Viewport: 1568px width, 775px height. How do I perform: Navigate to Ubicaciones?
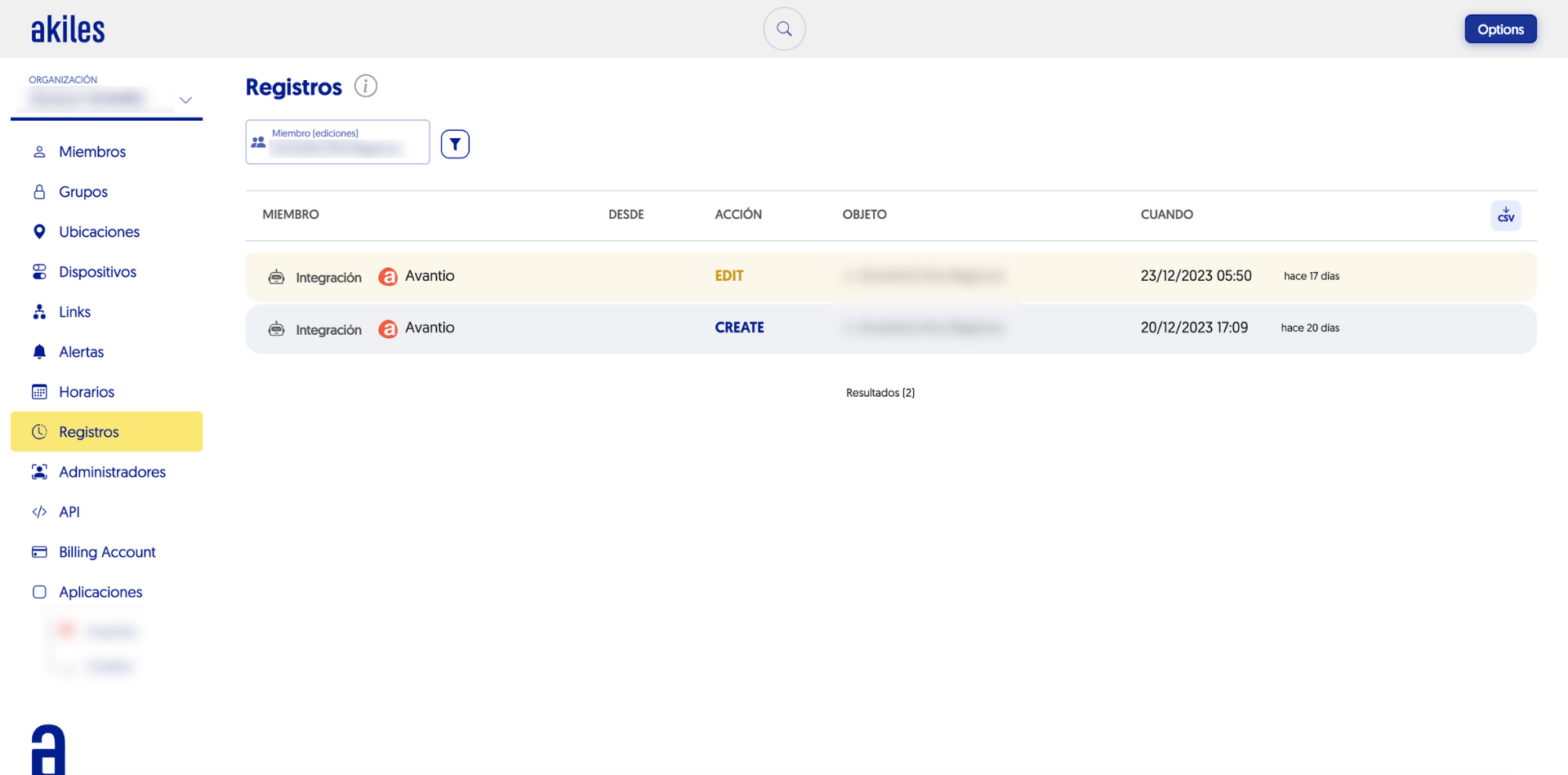(99, 232)
